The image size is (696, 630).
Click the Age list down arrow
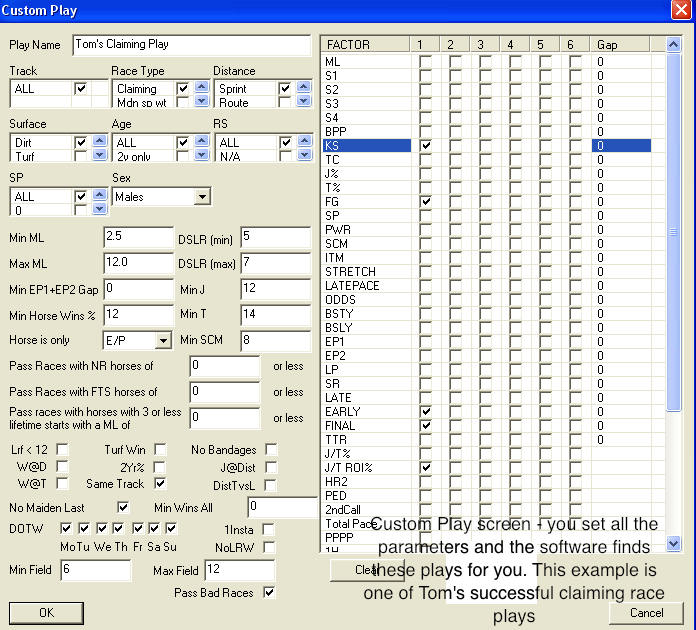point(199,155)
